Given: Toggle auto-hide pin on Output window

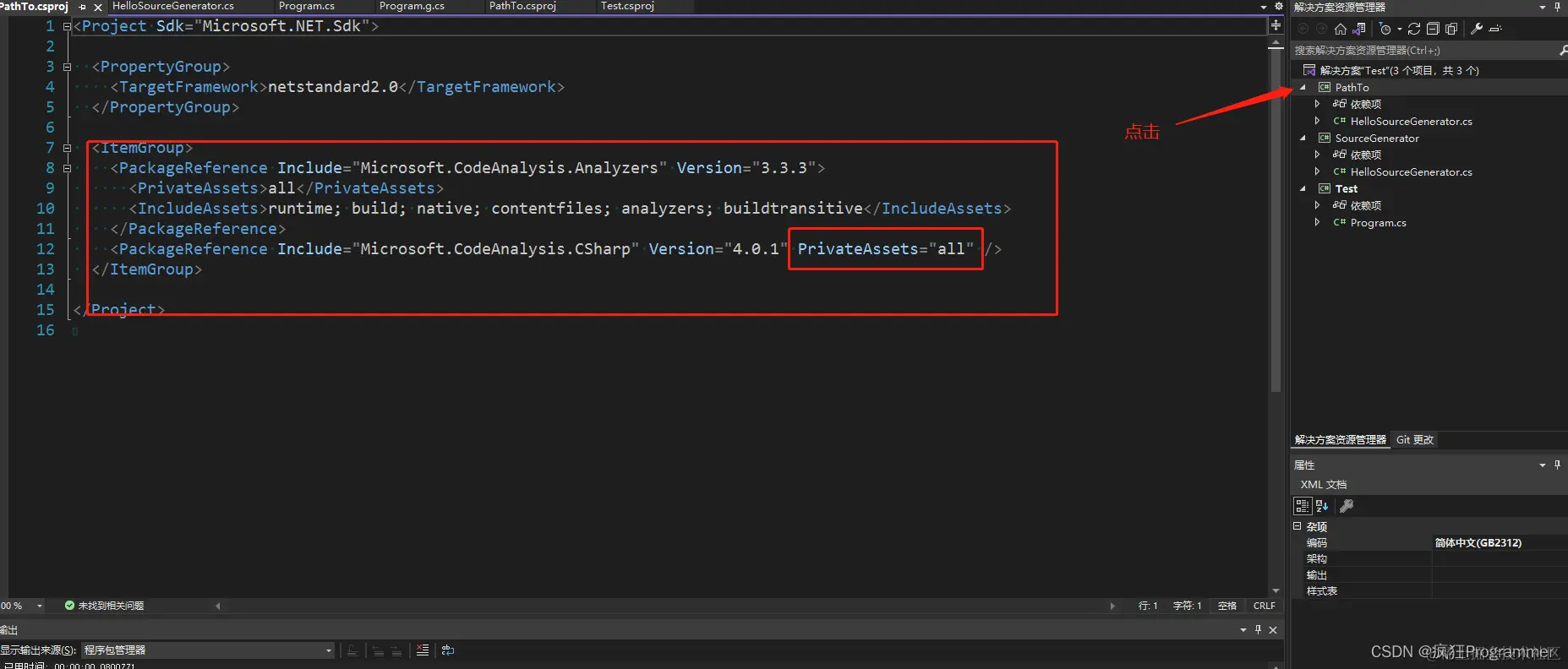Looking at the screenshot, I should [x=1258, y=629].
